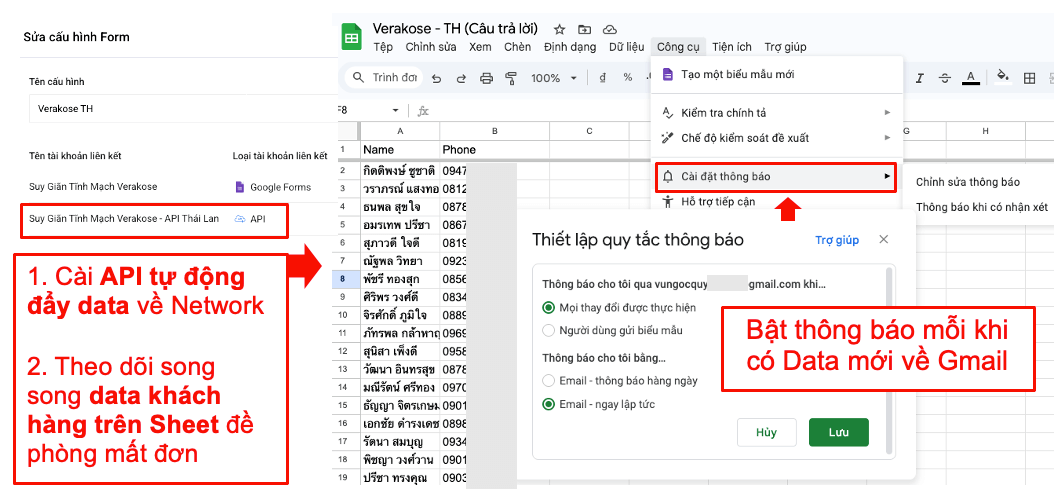The width and height of the screenshot is (1062, 494).
Task: Apply percent format with % icon
Action: click(628, 77)
